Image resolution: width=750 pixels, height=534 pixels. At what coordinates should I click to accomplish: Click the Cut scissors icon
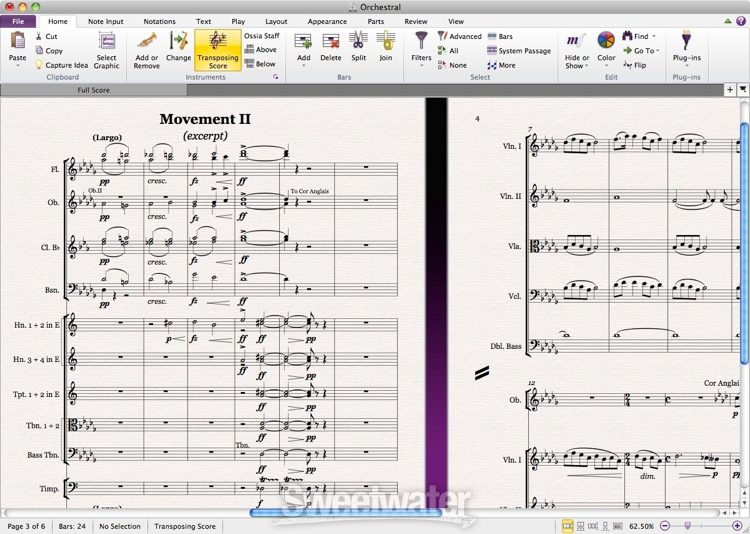coord(39,36)
